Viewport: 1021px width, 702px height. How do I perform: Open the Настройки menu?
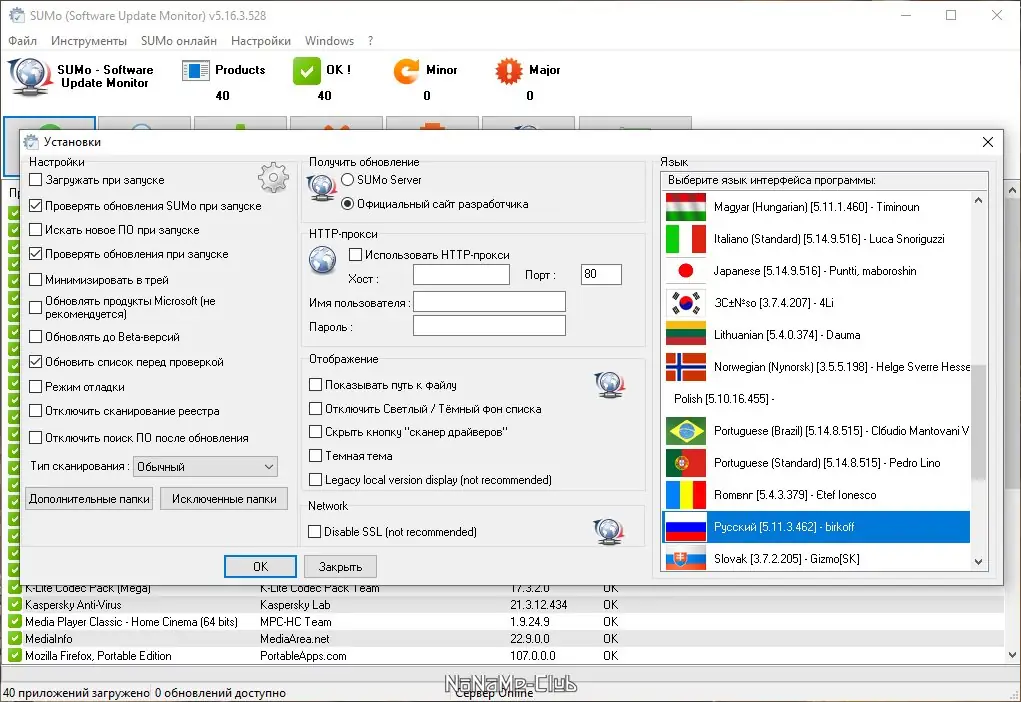click(260, 40)
